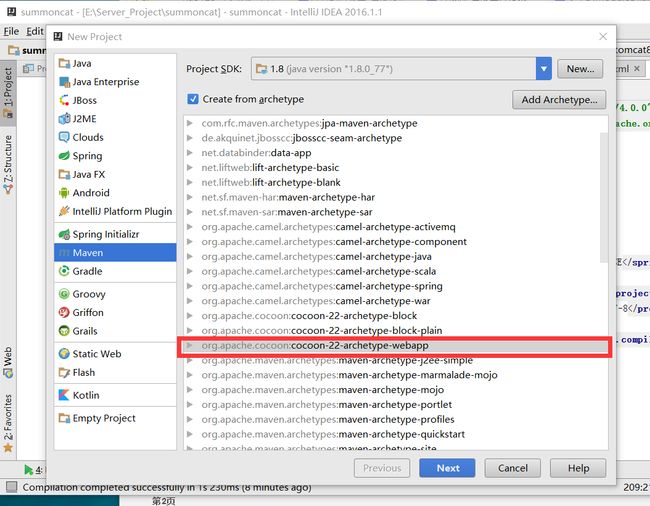Select the J2ME icon

pos(64,119)
